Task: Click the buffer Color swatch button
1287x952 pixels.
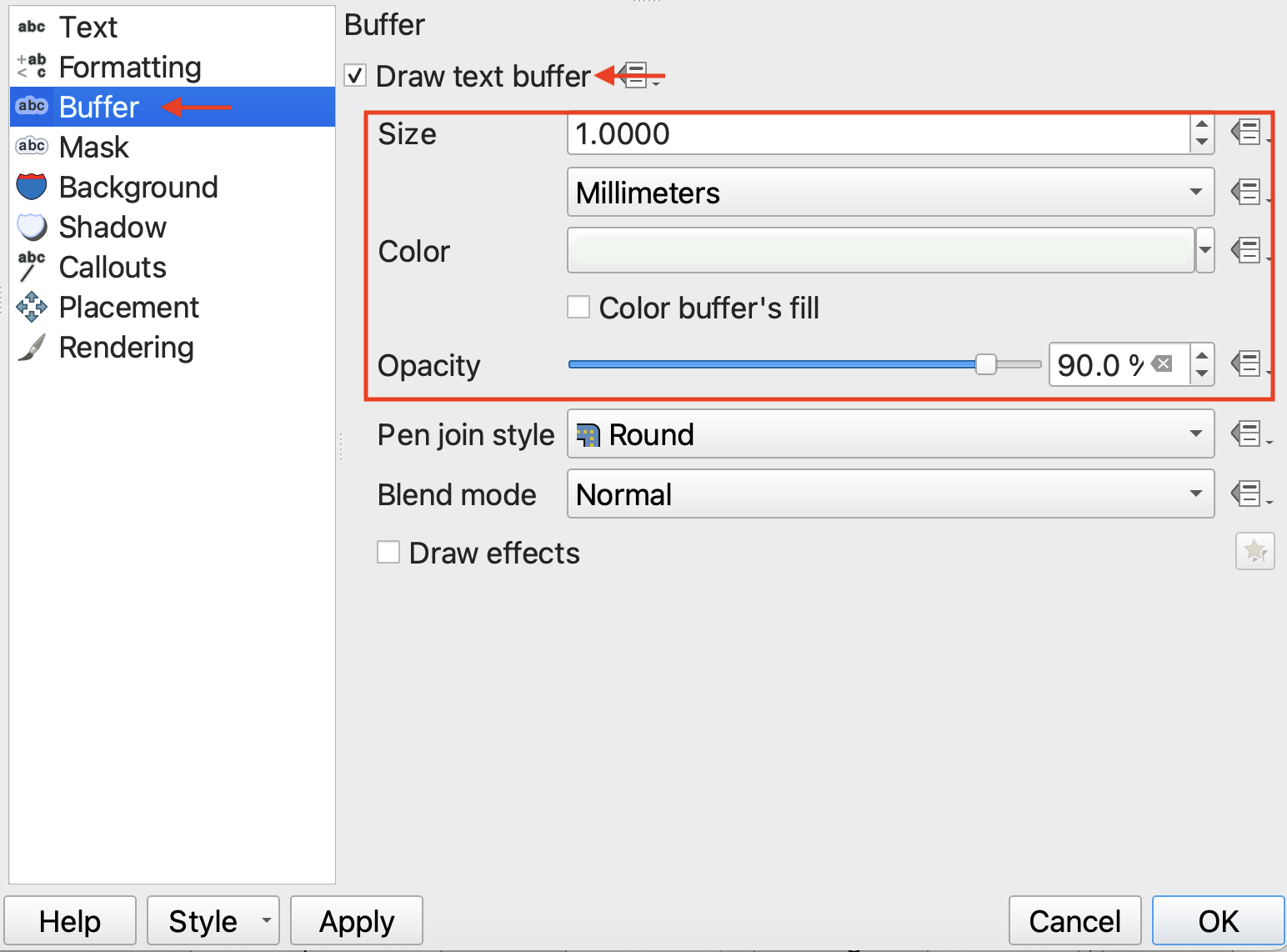Action: [880, 250]
